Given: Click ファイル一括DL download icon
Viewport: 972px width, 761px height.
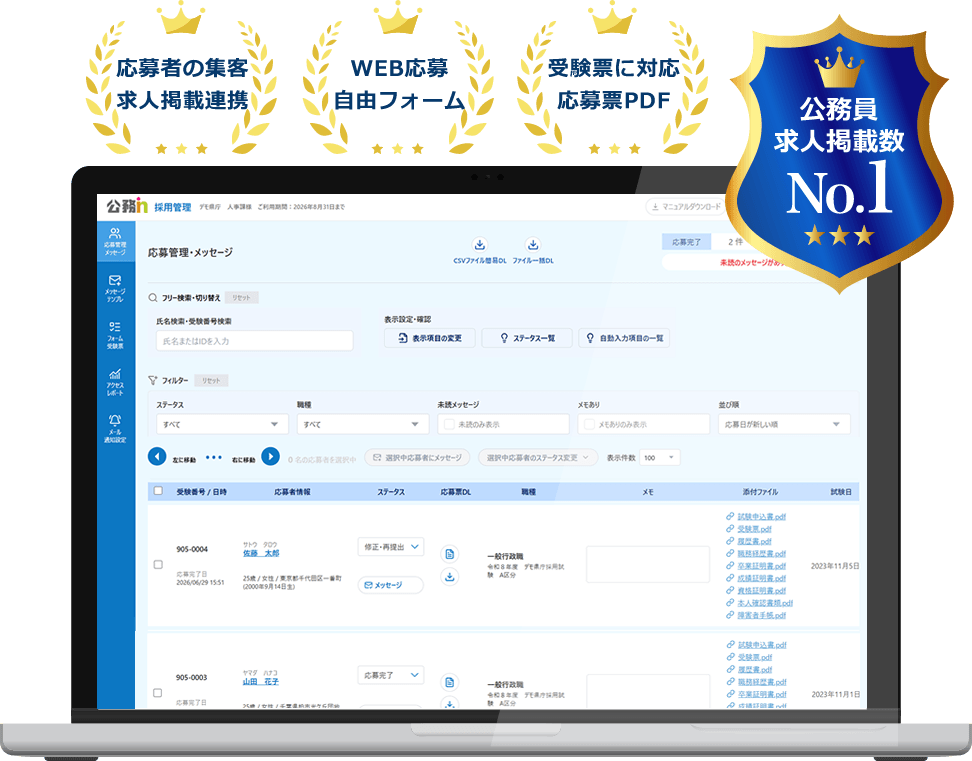Looking at the screenshot, I should pyautogui.click(x=532, y=244).
